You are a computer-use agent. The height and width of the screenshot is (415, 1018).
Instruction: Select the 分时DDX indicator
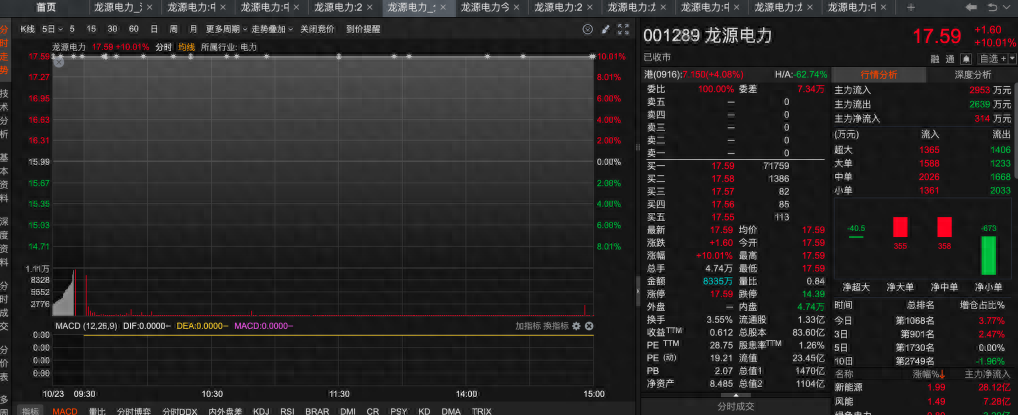click(180, 411)
